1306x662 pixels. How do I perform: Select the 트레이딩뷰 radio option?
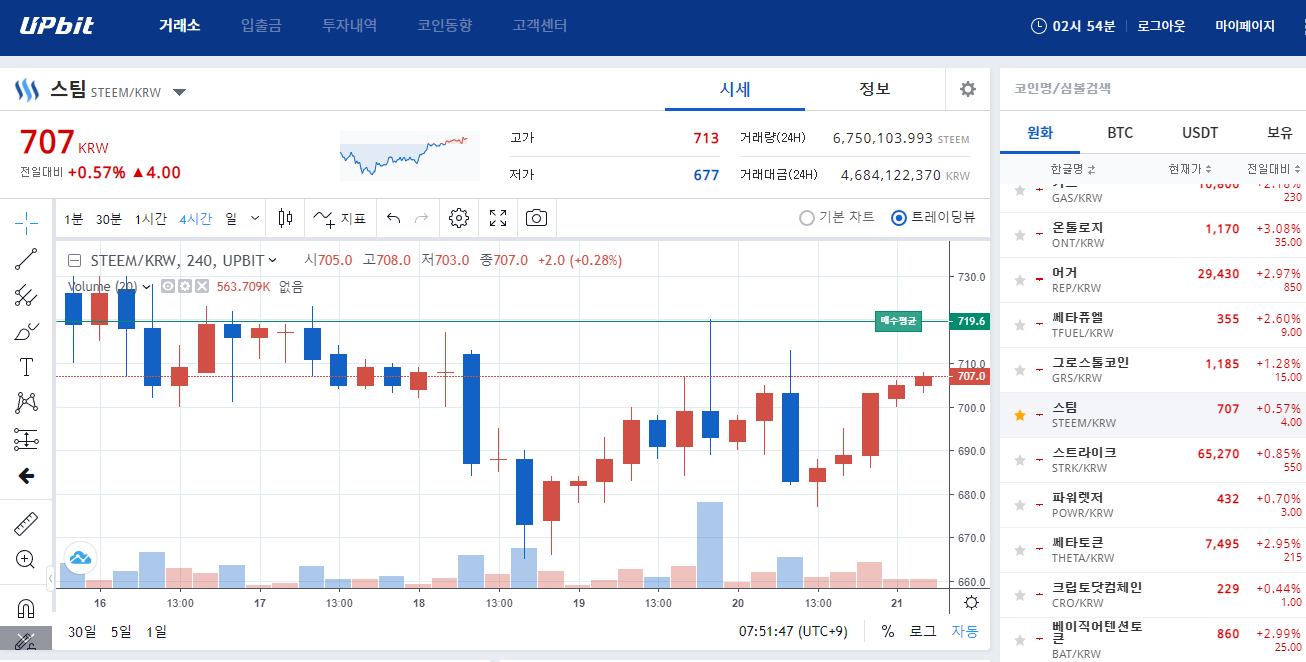(x=934, y=218)
